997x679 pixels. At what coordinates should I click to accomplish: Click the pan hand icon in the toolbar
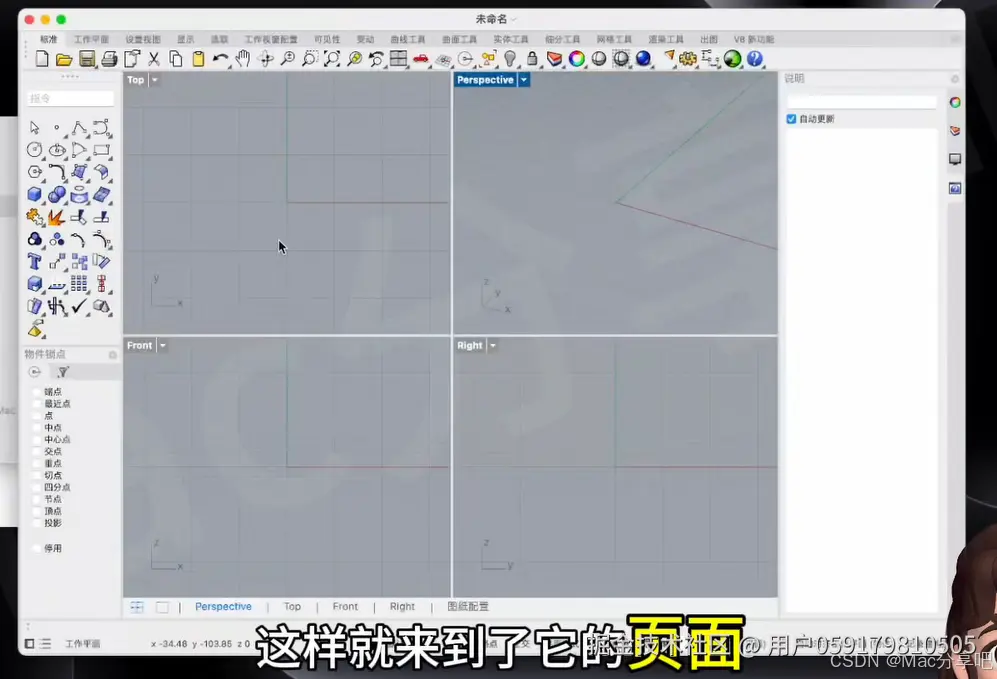click(x=243, y=60)
